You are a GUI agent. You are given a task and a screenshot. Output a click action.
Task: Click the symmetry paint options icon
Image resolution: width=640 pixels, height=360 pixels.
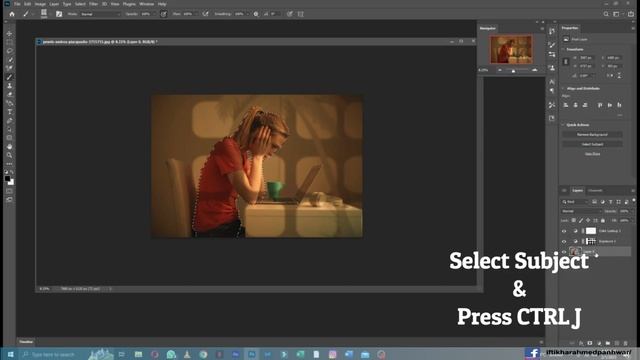click(300, 14)
